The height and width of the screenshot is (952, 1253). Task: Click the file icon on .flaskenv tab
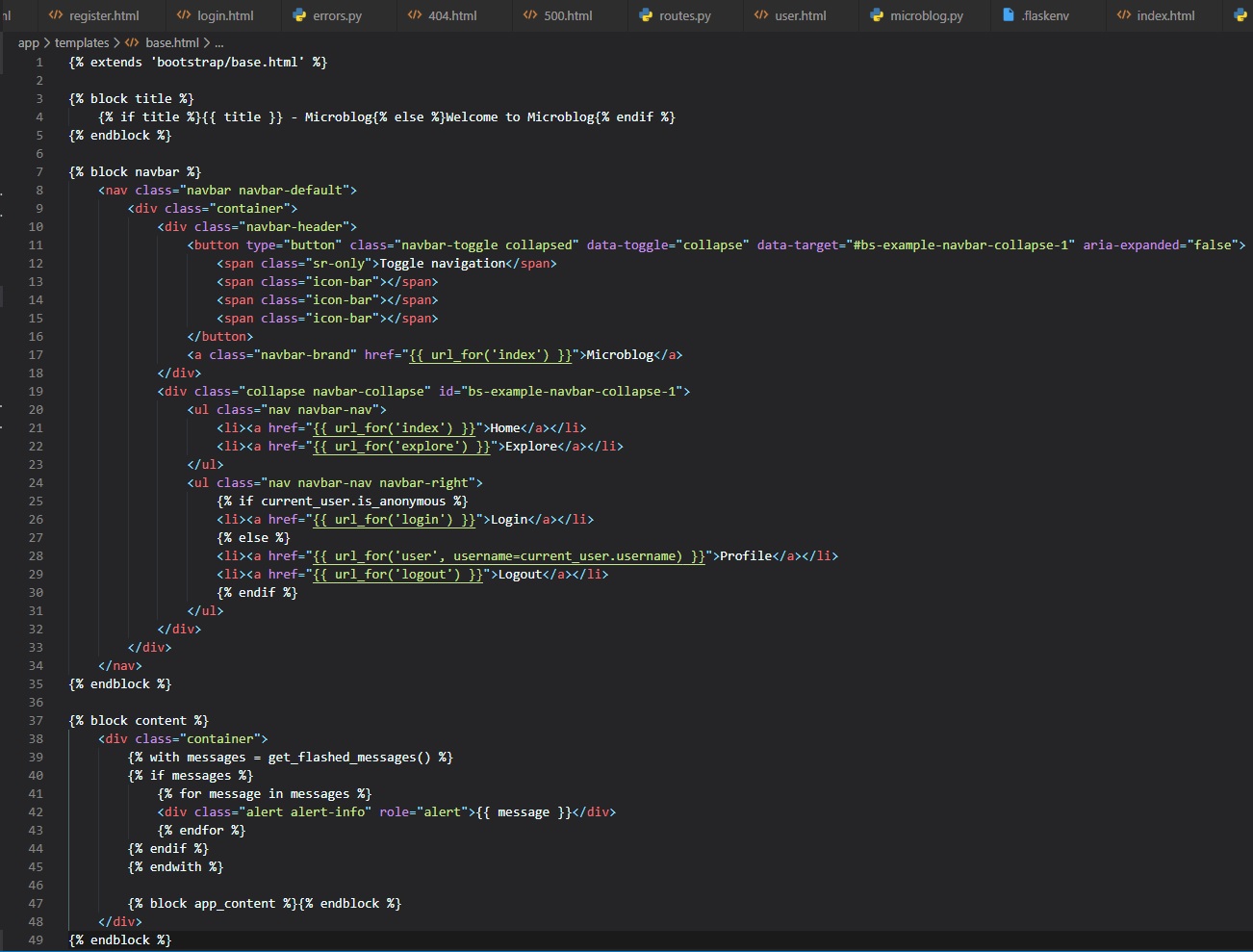(1008, 15)
